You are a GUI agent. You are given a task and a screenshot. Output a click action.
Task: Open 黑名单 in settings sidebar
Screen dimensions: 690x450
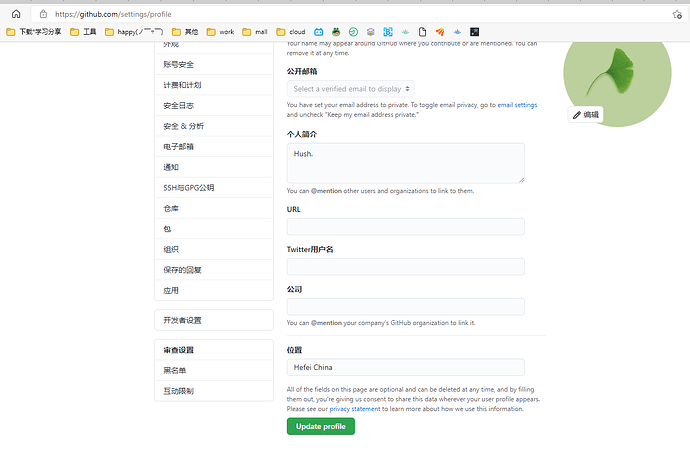tap(214, 370)
